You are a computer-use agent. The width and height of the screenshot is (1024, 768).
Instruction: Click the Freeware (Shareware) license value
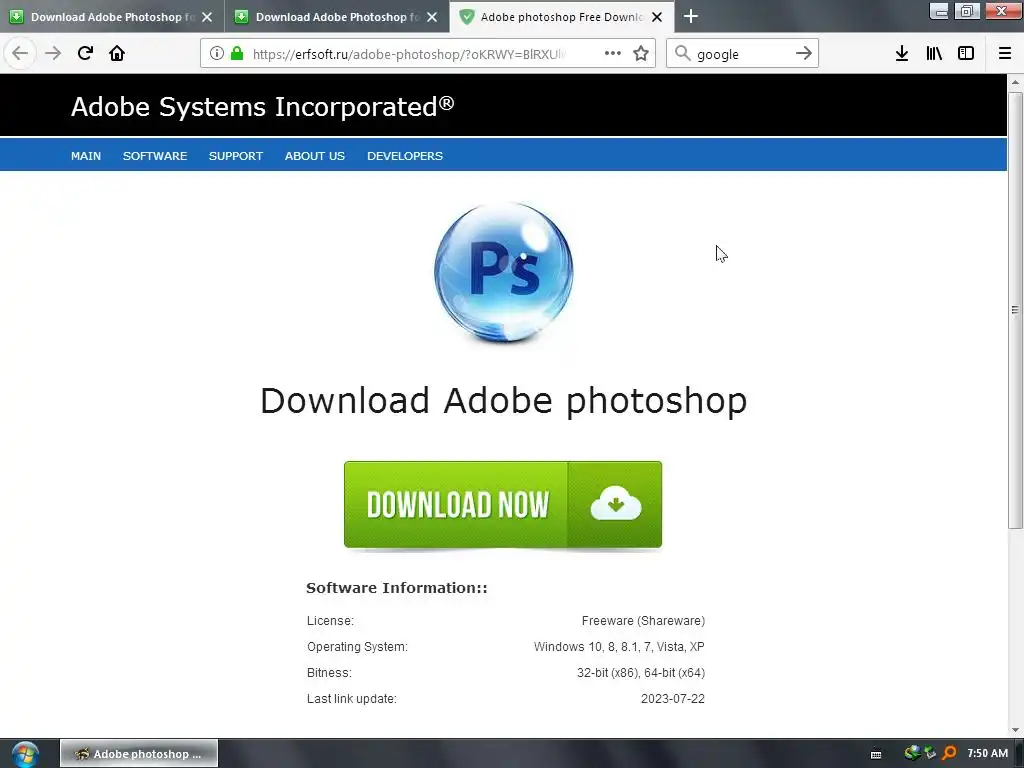click(643, 620)
